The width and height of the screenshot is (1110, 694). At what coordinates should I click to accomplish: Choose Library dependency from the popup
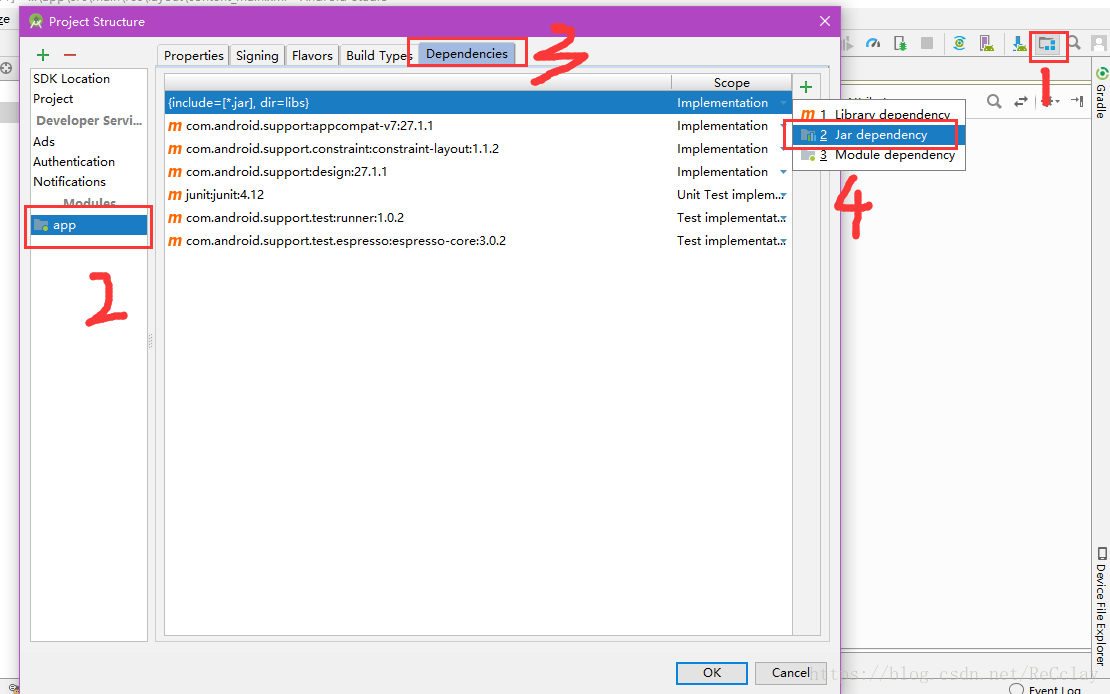click(879, 114)
